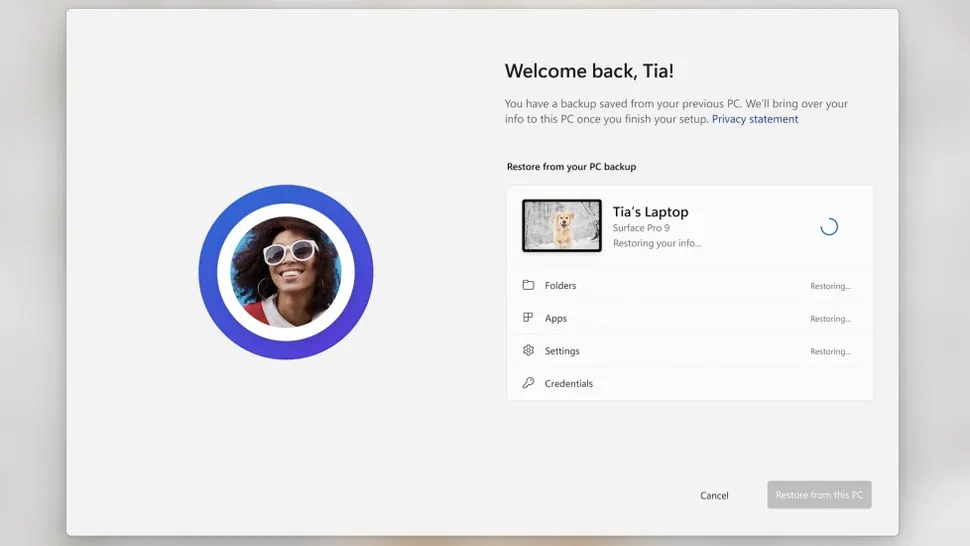This screenshot has height=546, width=970.
Task: Click Tia's profile picture
Action: point(286,272)
